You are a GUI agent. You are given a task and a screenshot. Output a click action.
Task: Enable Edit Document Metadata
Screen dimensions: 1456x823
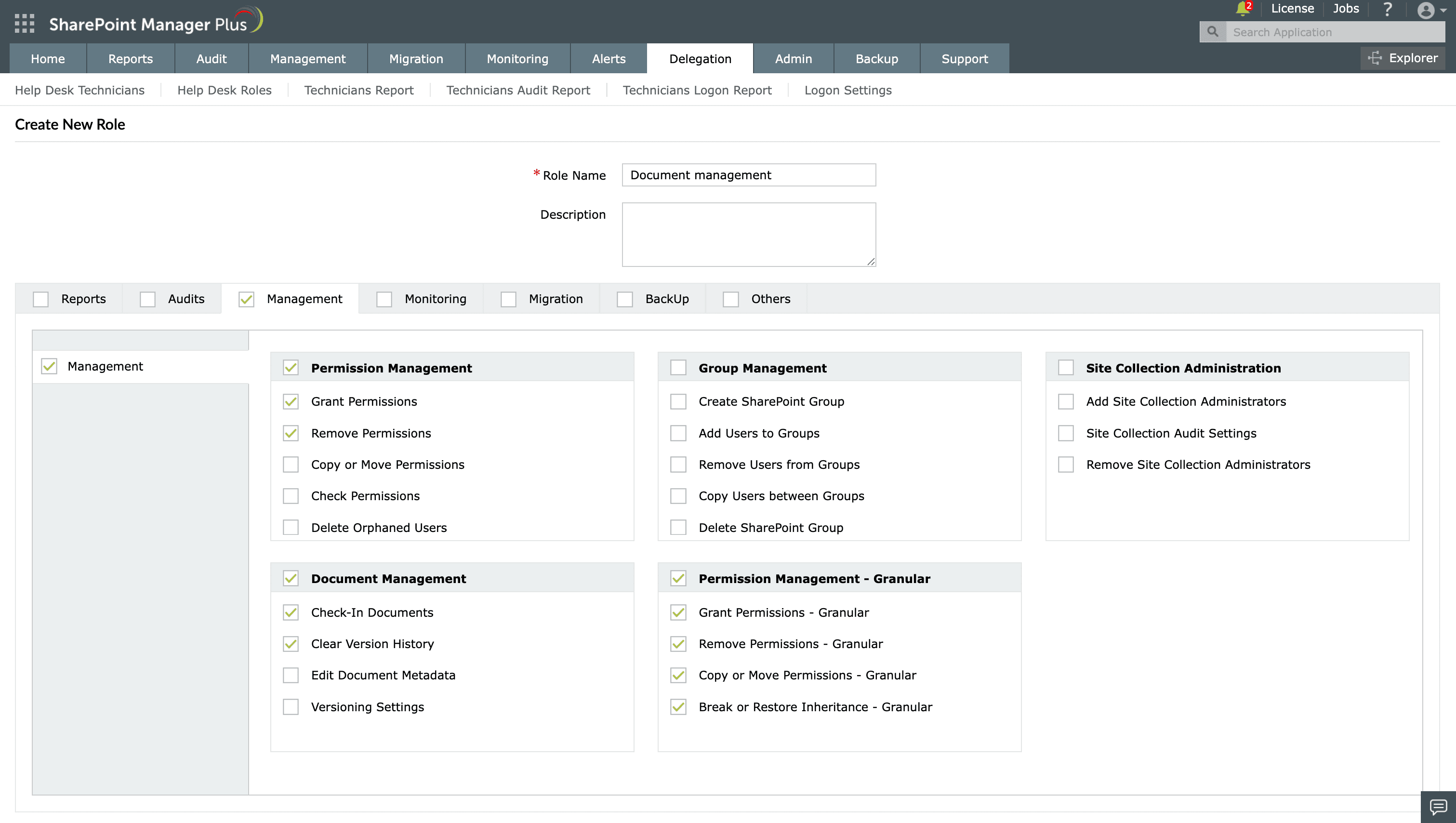point(291,675)
